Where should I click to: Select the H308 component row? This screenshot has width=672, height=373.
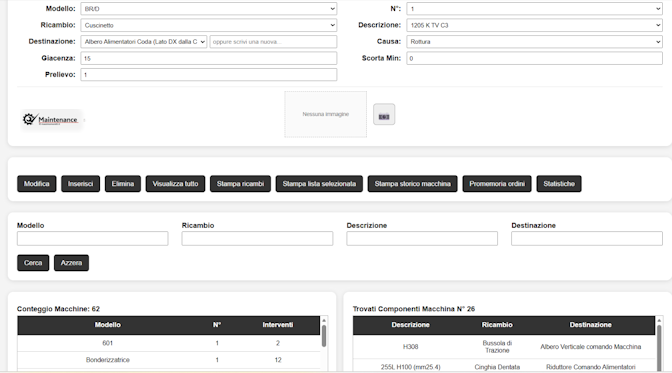tap(504, 347)
